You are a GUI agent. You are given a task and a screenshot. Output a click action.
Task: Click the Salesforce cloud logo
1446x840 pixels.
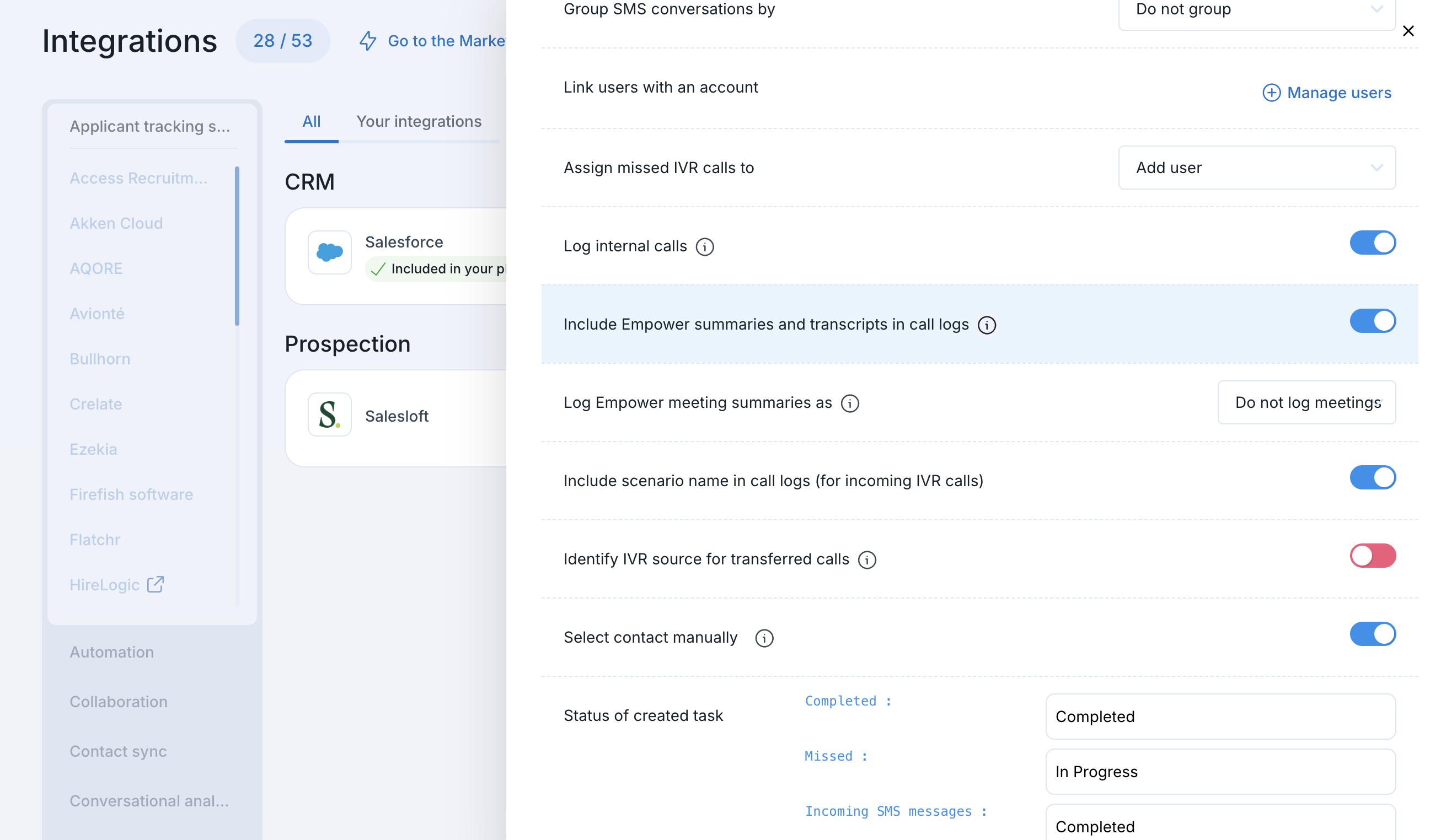[x=329, y=252]
